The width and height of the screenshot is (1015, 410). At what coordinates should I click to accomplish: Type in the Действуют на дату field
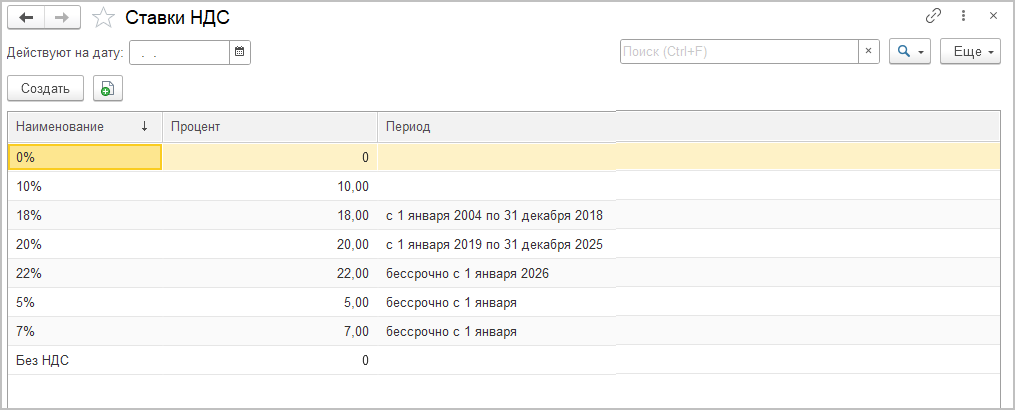[x=180, y=52]
